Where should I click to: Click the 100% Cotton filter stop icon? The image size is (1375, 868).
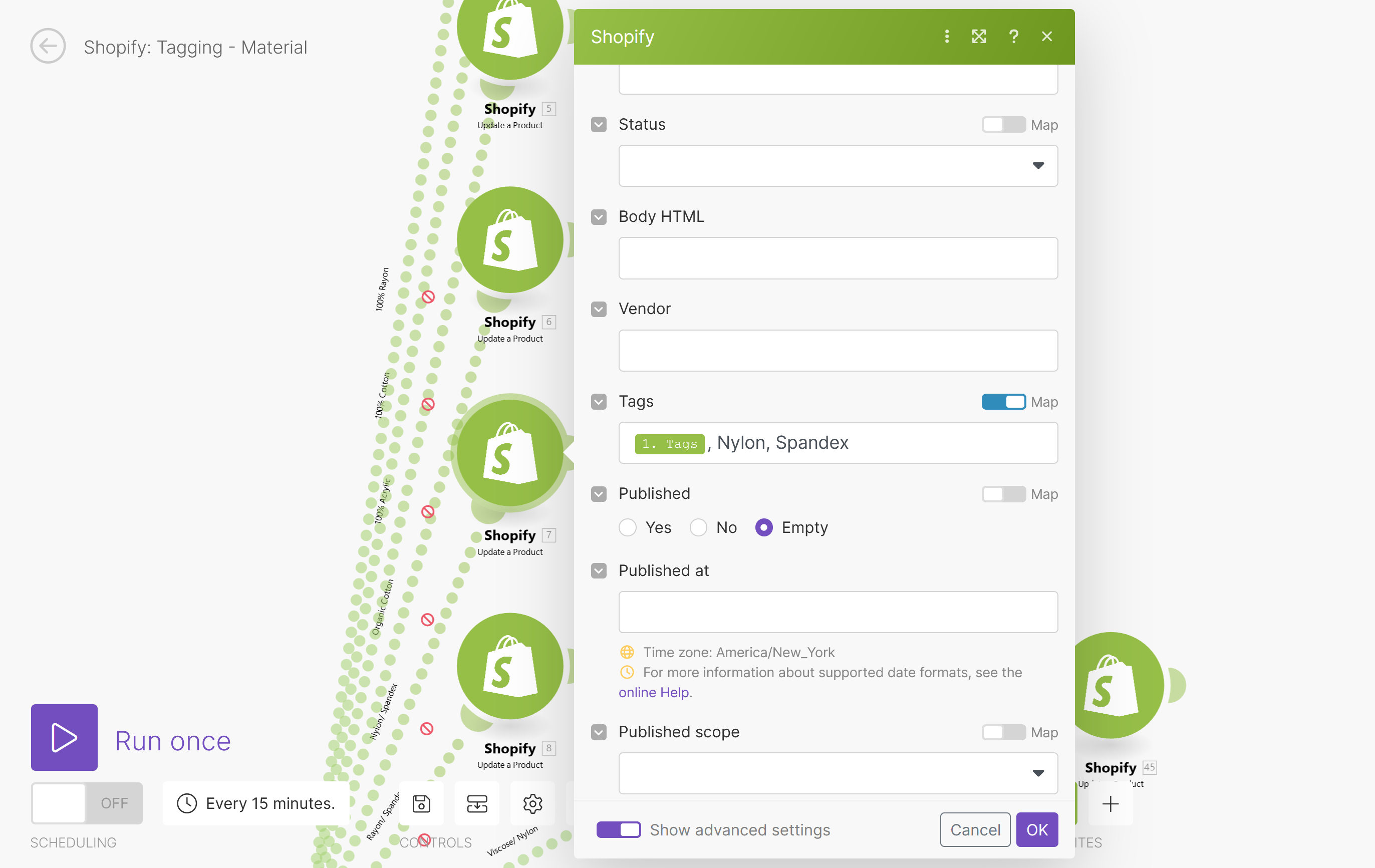(428, 404)
